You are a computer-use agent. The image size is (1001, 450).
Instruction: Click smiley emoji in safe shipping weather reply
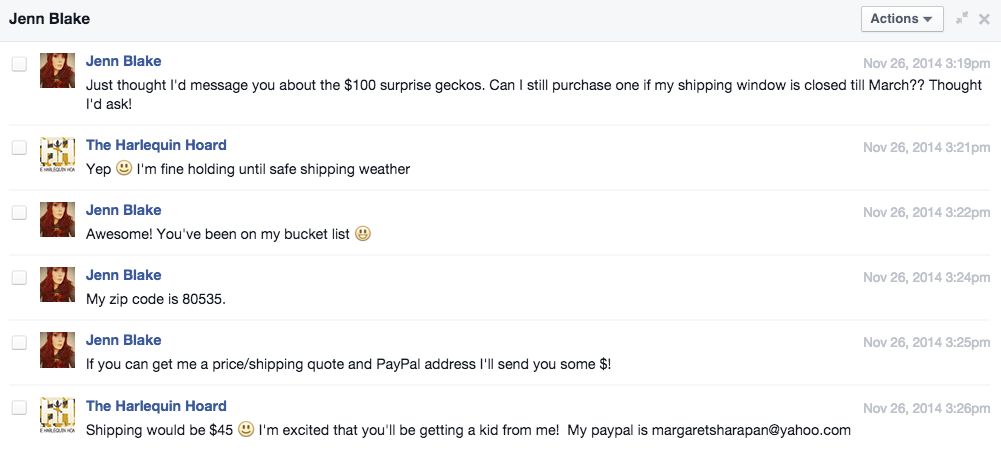pyautogui.click(x=124, y=169)
